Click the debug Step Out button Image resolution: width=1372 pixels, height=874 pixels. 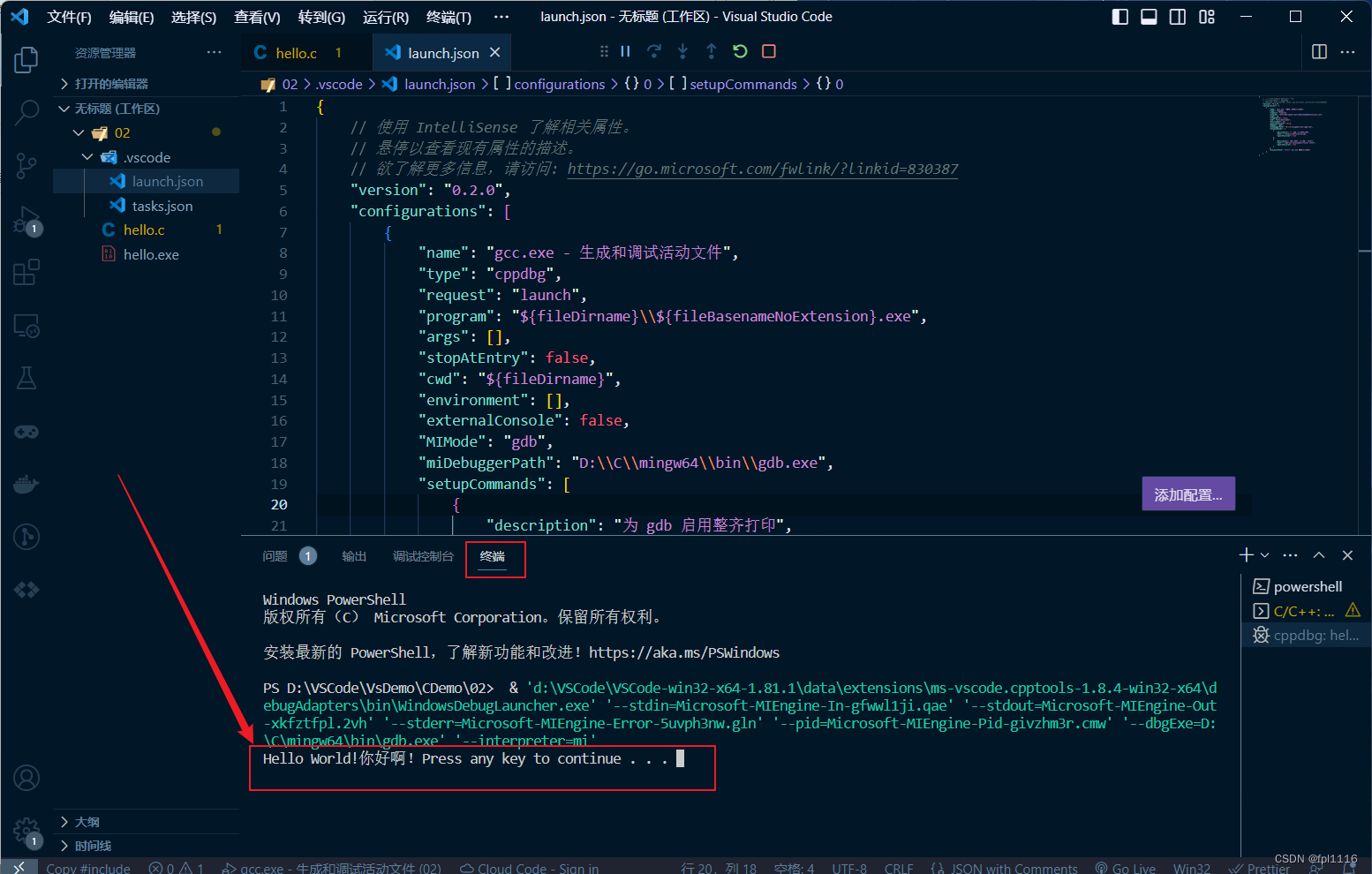[x=712, y=51]
